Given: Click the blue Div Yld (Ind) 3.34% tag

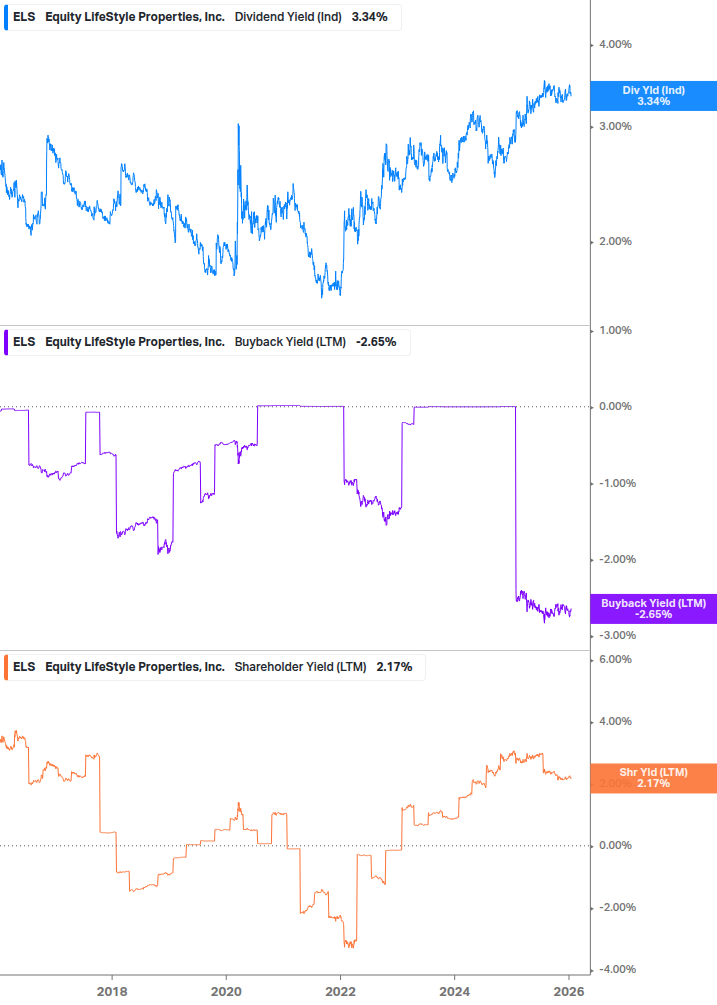Looking at the screenshot, I should (653, 96).
